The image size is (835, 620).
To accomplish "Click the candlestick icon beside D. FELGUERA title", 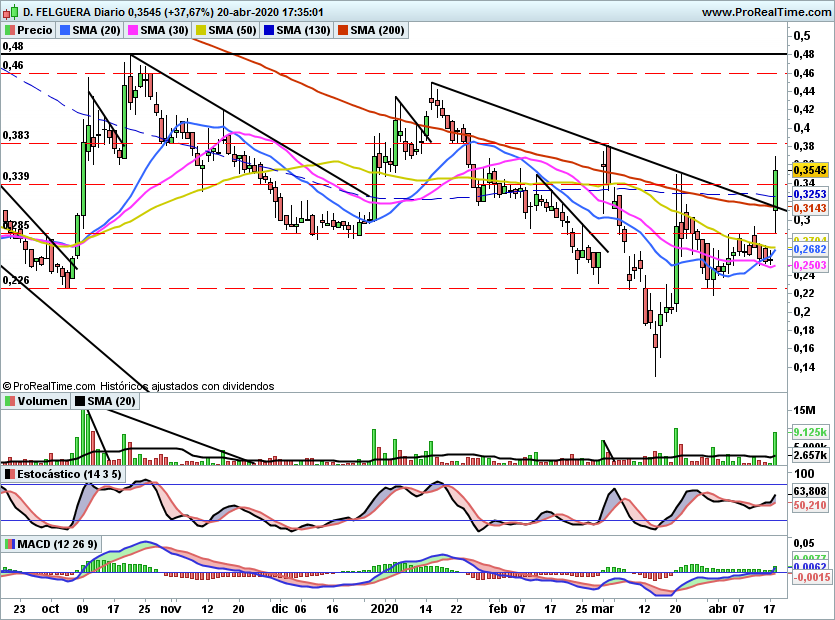I will (12, 11).
